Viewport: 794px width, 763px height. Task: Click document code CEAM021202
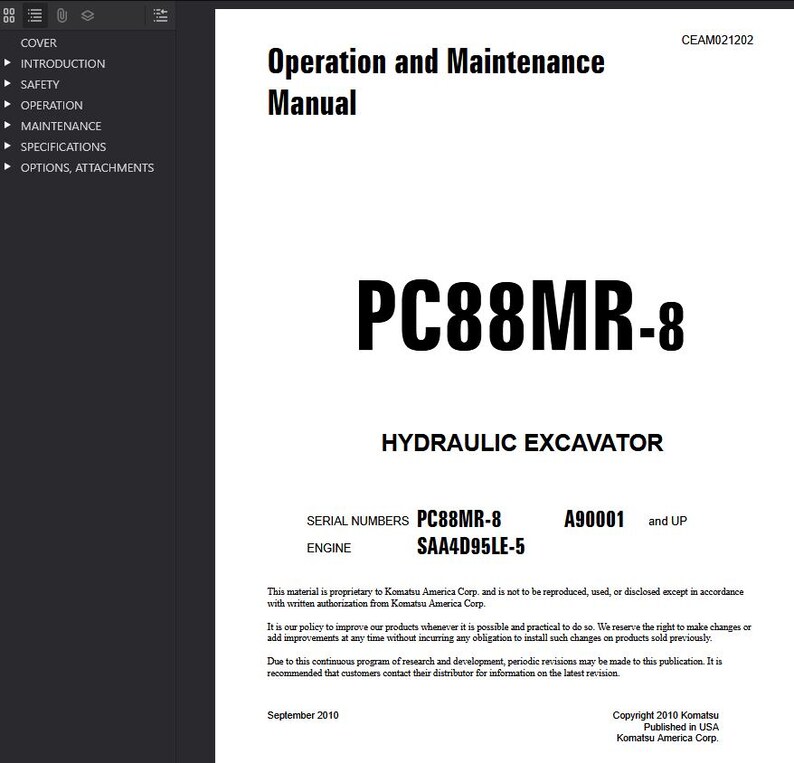717,40
